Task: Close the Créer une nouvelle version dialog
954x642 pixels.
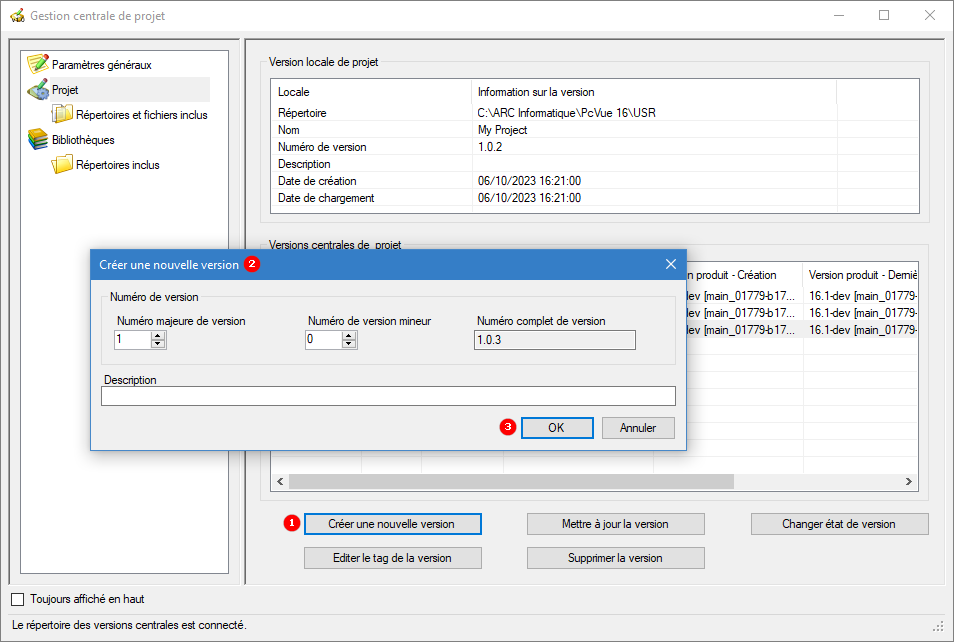Action: tap(670, 264)
